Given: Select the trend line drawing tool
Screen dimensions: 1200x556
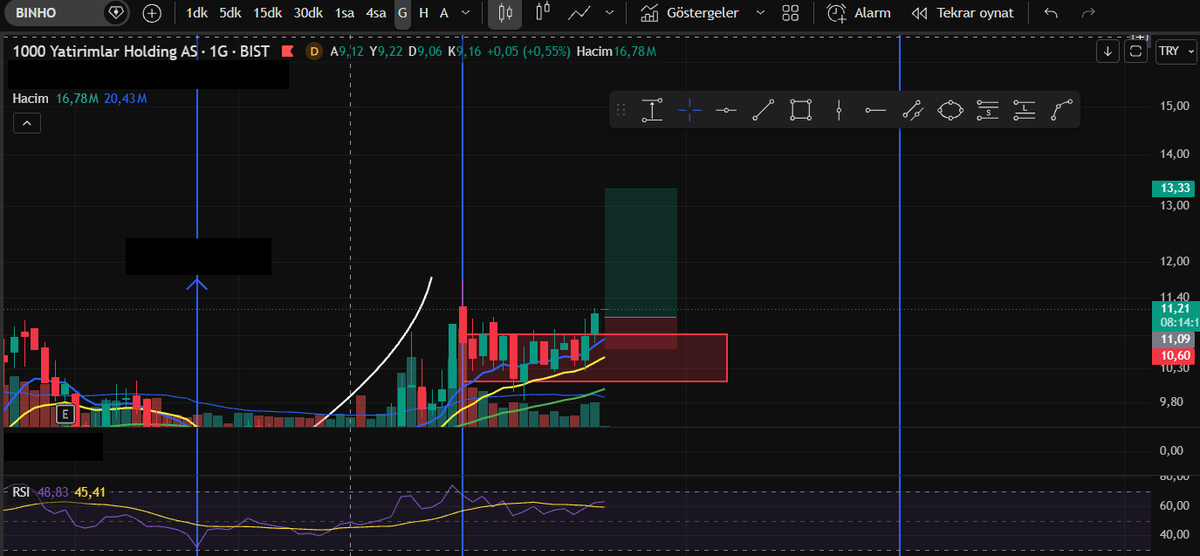Looking at the screenshot, I should point(763,110).
